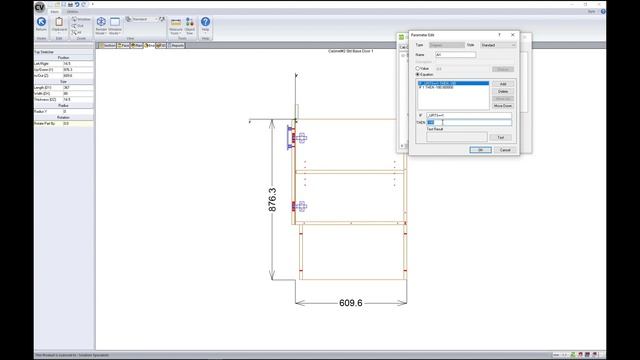Image resolution: width=640 pixels, height=360 pixels.
Task: Click the print icon in quick access toolbar
Action: coord(70,4)
